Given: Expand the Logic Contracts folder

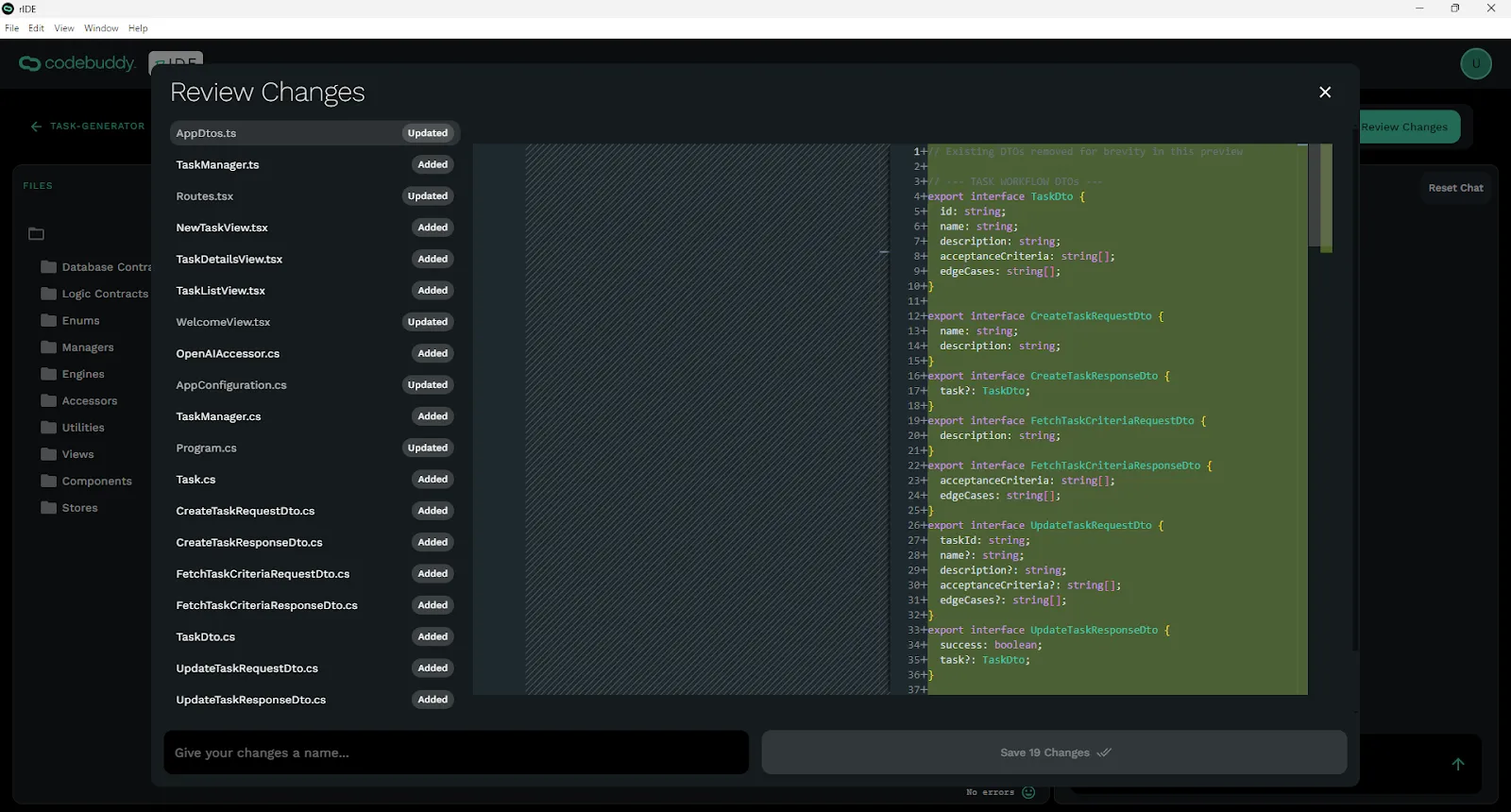Looking at the screenshot, I should point(94,294).
